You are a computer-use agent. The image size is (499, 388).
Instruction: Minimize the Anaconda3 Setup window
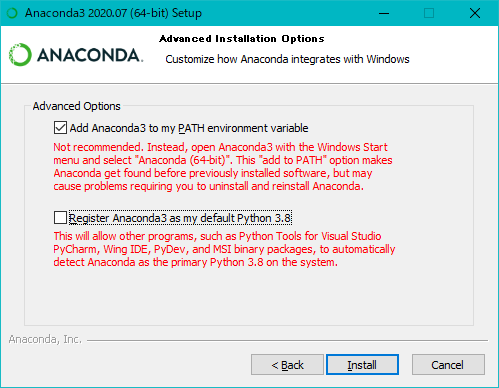click(384, 13)
